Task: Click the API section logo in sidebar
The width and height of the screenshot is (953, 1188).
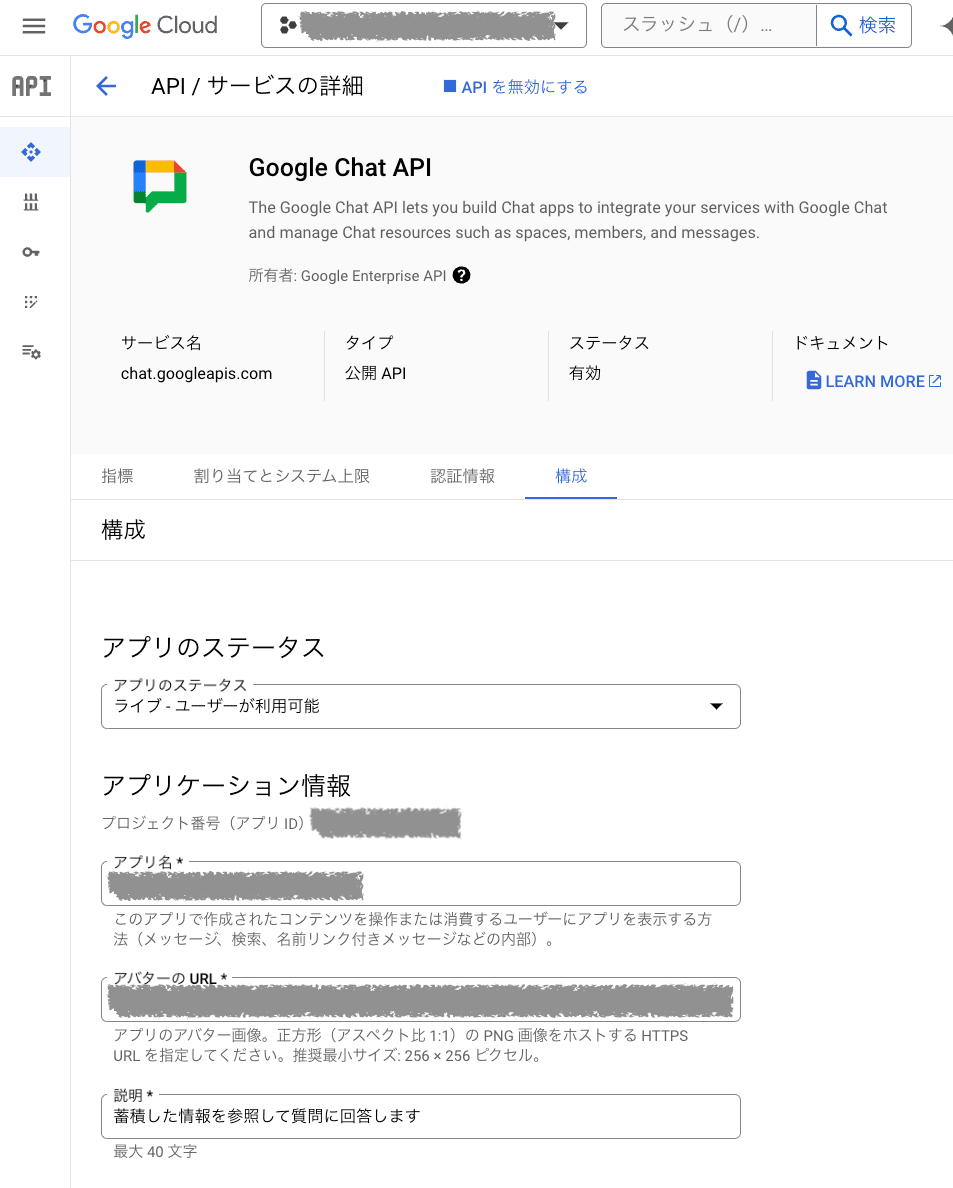Action: tap(32, 86)
